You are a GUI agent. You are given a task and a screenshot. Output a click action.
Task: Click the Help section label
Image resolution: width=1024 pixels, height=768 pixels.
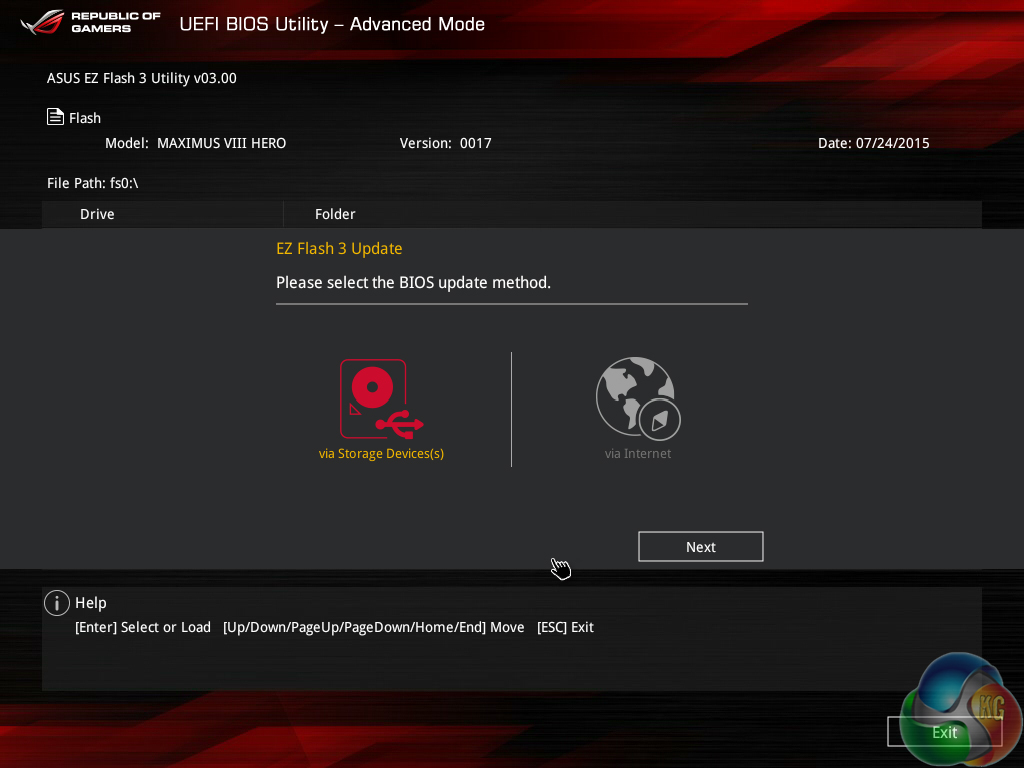pyautogui.click(x=91, y=603)
